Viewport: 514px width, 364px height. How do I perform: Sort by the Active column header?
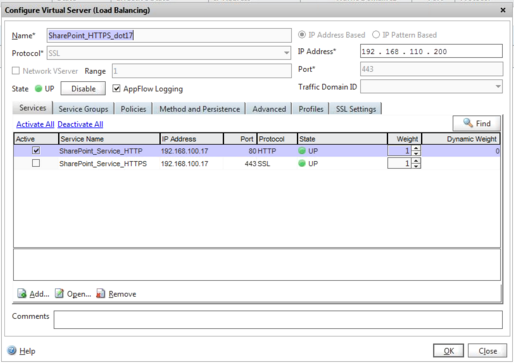coord(36,139)
